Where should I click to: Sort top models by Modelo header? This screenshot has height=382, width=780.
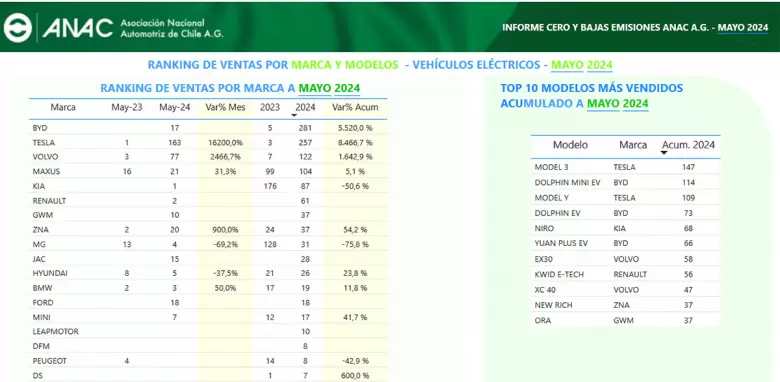pyautogui.click(x=571, y=145)
